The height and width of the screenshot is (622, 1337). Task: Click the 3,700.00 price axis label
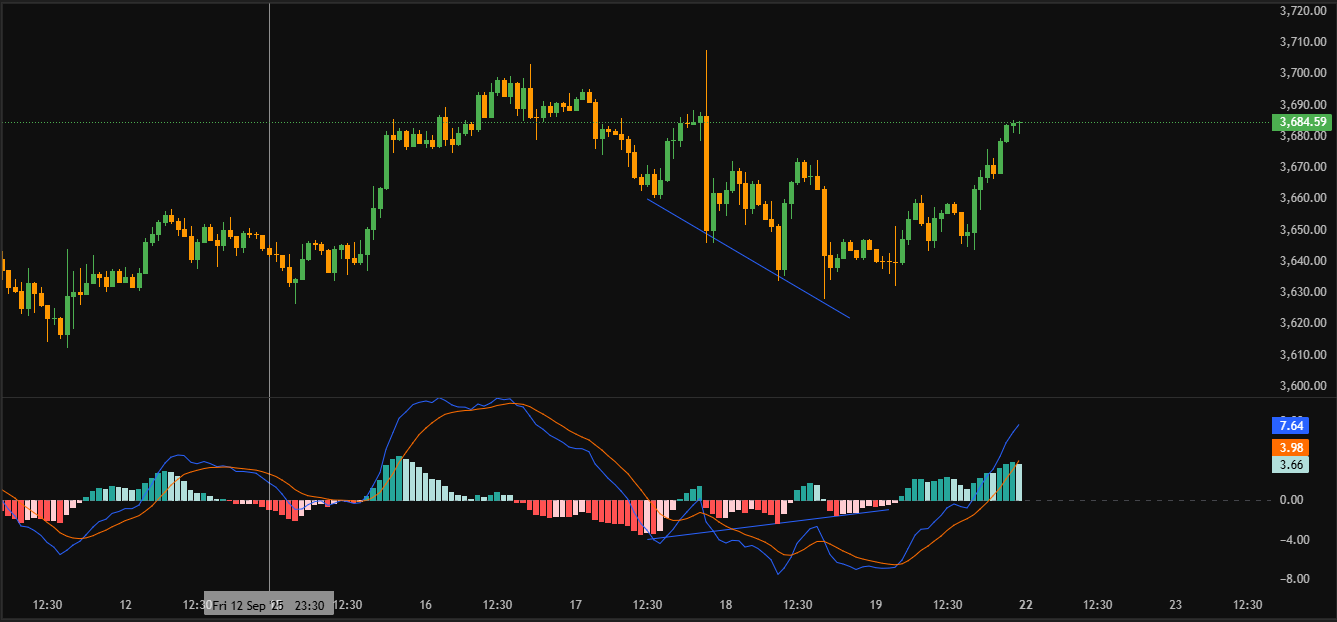click(x=1303, y=73)
